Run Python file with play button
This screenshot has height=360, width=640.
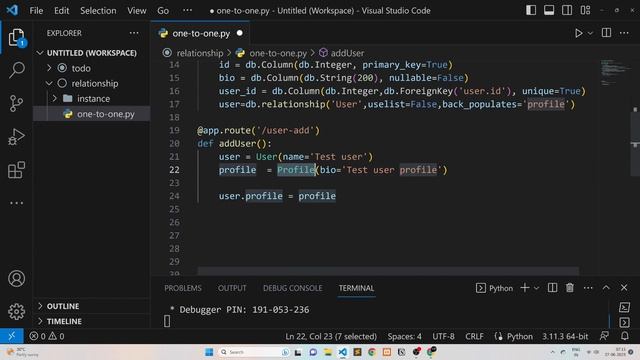[x=578, y=33]
